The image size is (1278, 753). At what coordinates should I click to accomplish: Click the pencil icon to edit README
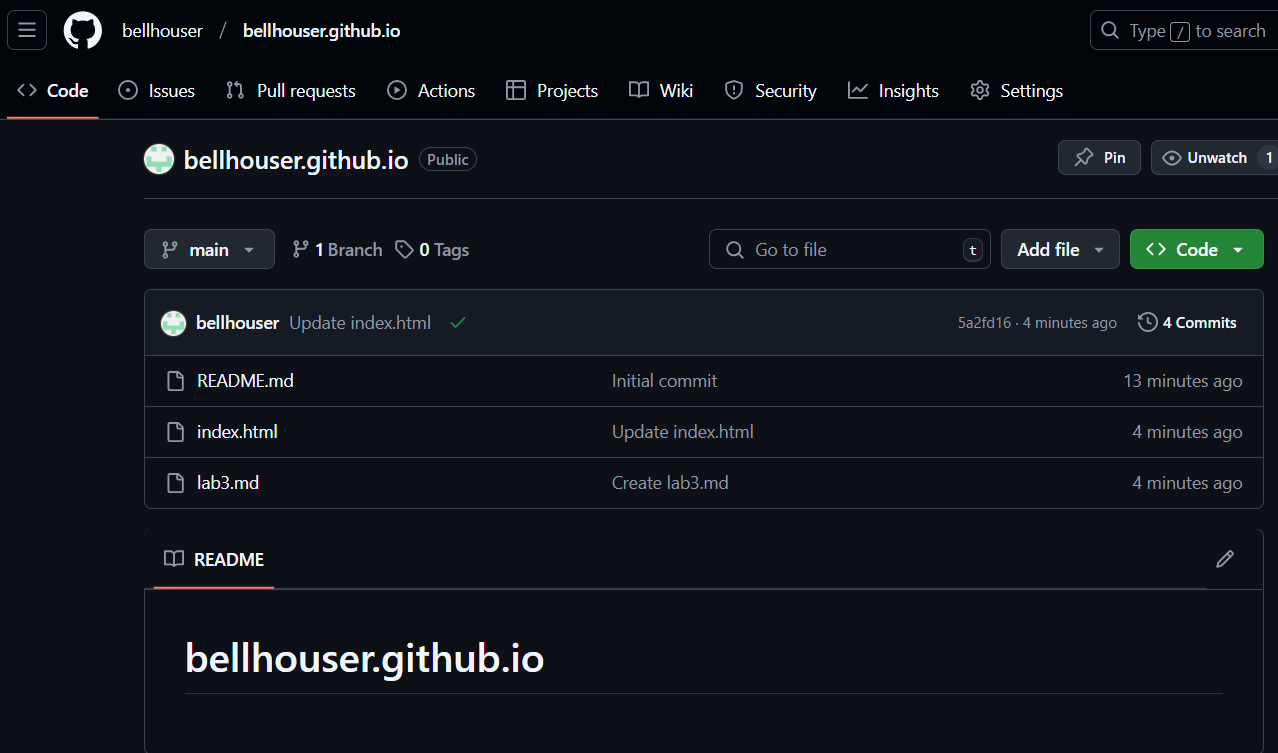click(1224, 559)
